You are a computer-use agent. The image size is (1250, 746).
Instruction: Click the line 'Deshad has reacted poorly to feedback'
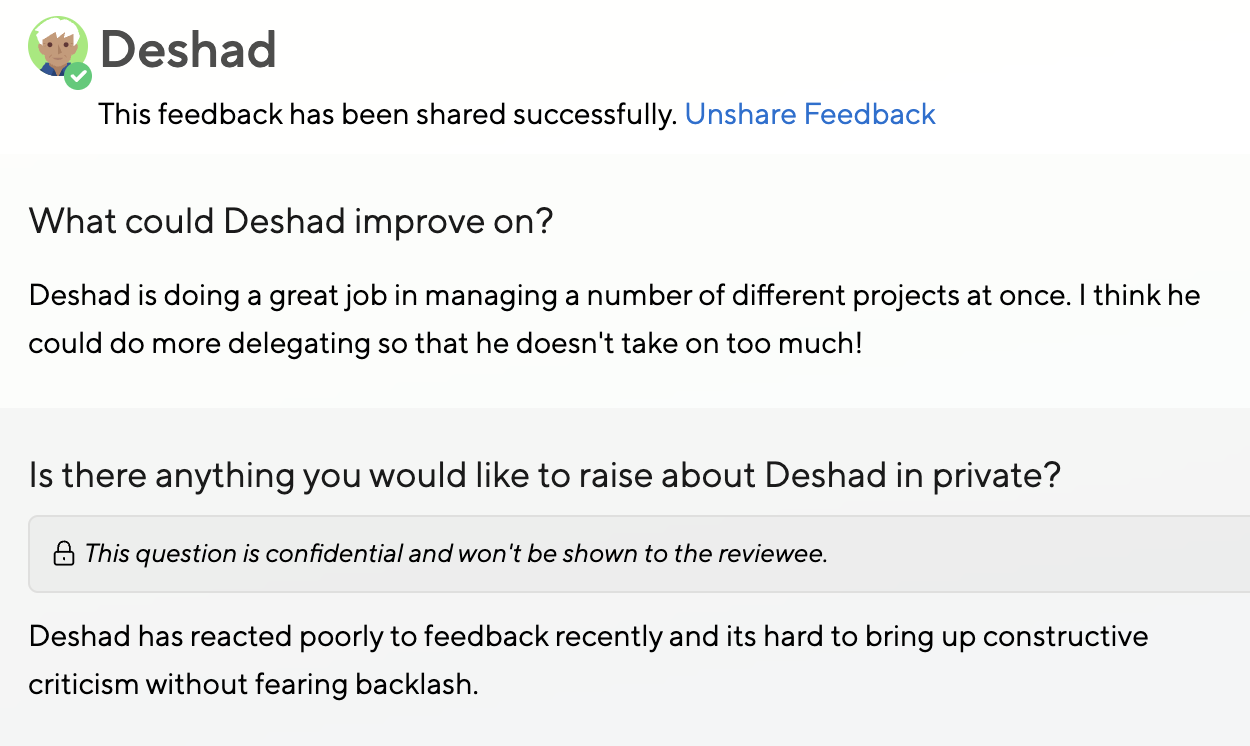click(x=588, y=636)
